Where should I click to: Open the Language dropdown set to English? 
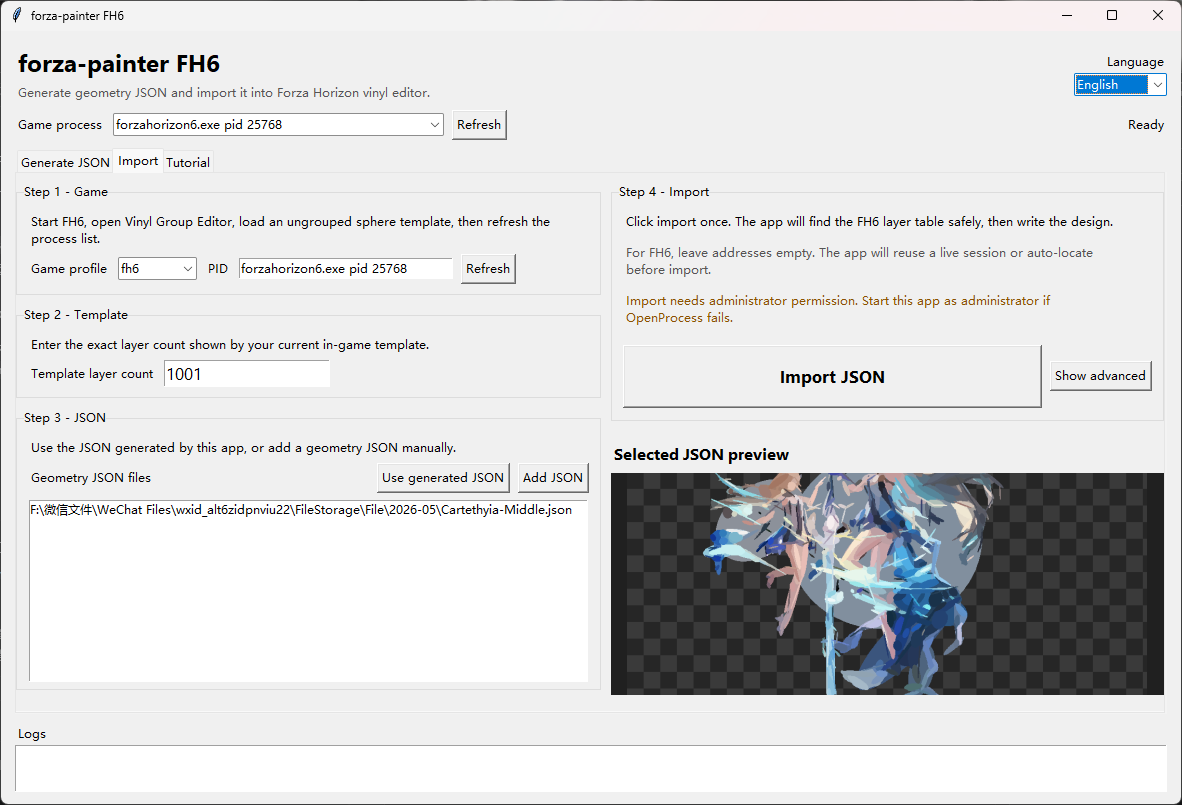point(1119,84)
